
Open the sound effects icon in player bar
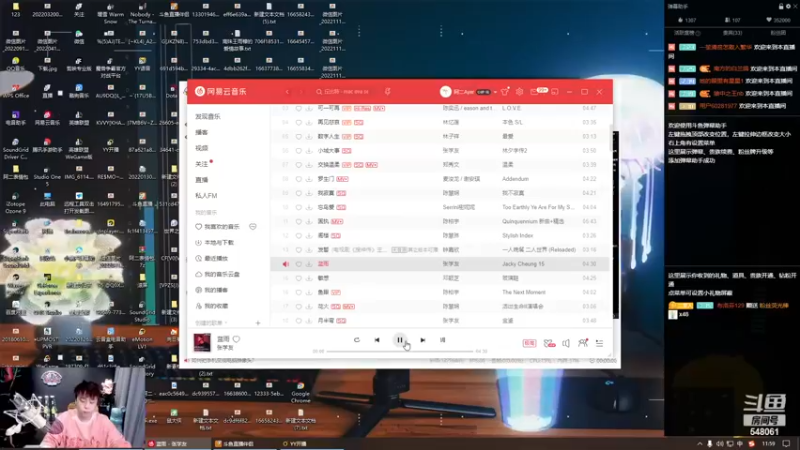point(549,343)
